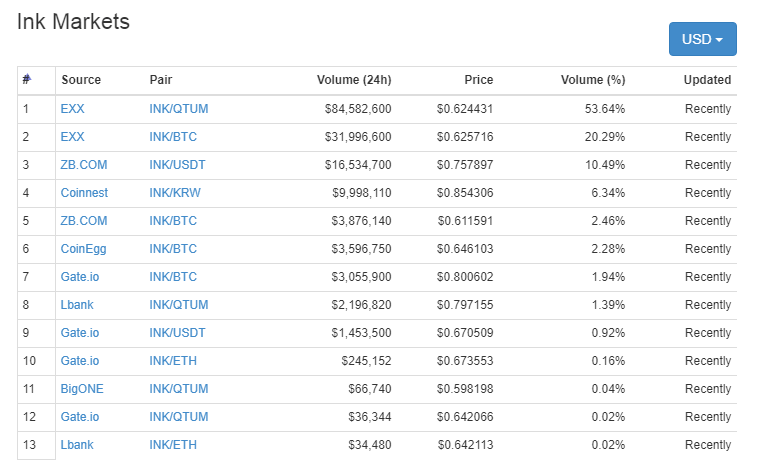Open INK/BTC pair in row 7

point(173,277)
